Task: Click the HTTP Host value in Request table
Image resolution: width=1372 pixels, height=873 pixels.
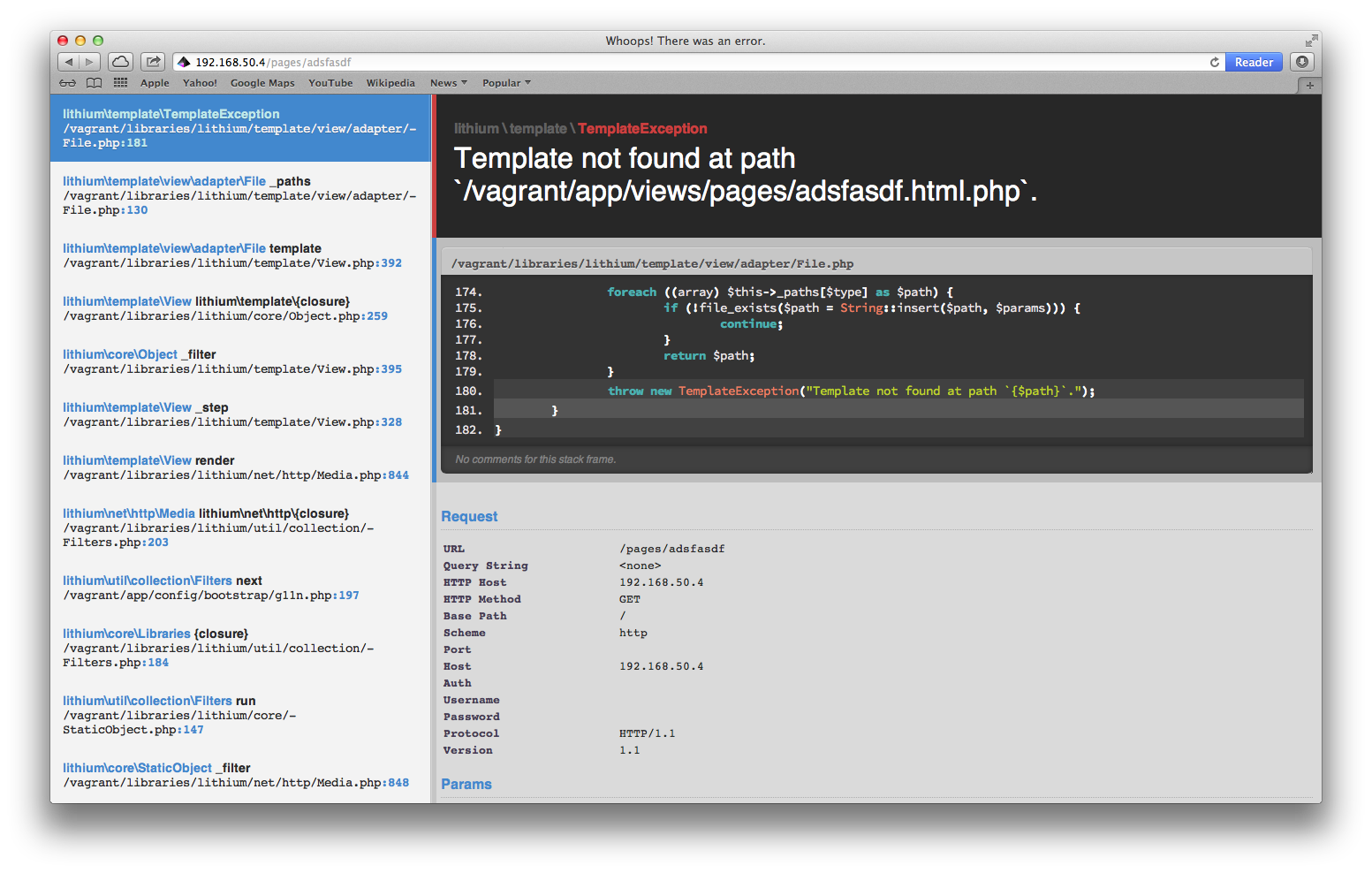Action: tap(662, 582)
